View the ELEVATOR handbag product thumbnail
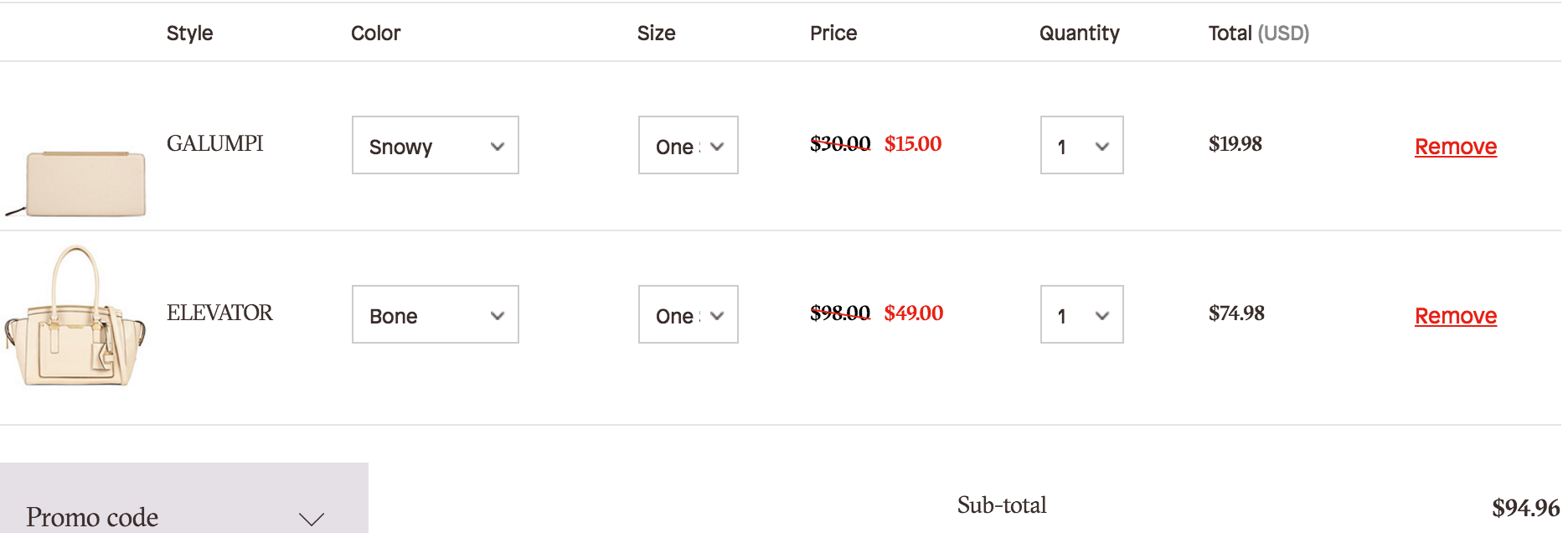Viewport: 1568px width, 533px height. point(75,317)
